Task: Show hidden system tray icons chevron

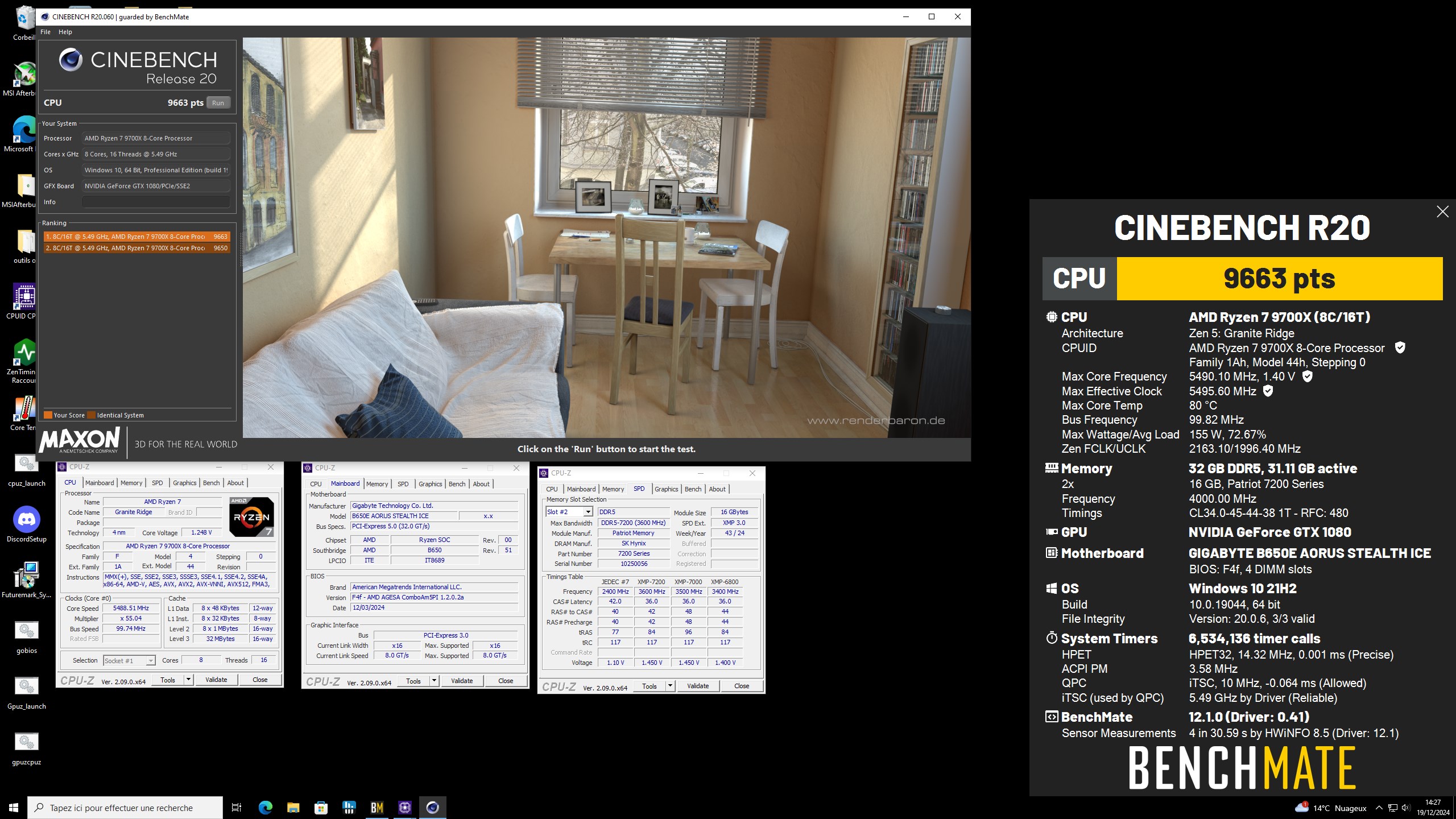Action: 1379,808
